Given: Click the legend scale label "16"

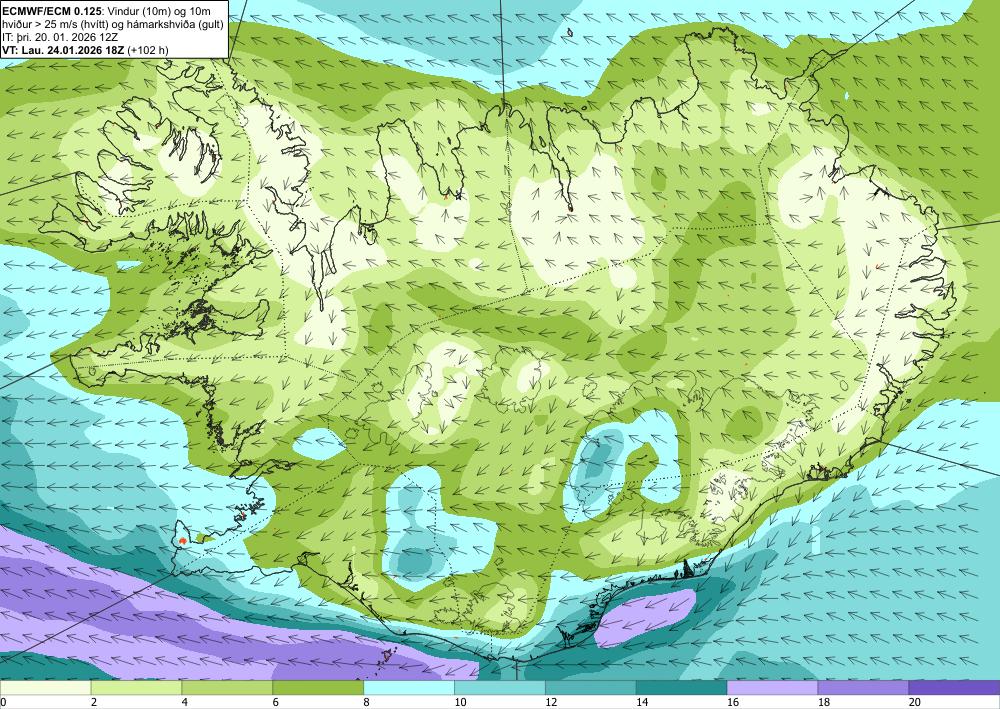Looking at the screenshot, I should [x=733, y=703].
